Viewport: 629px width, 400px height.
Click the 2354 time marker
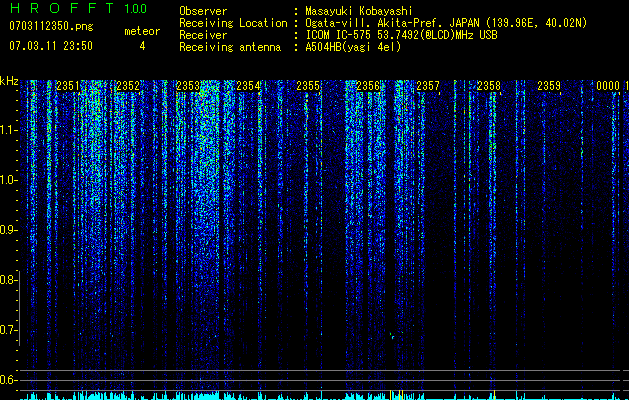click(248, 86)
